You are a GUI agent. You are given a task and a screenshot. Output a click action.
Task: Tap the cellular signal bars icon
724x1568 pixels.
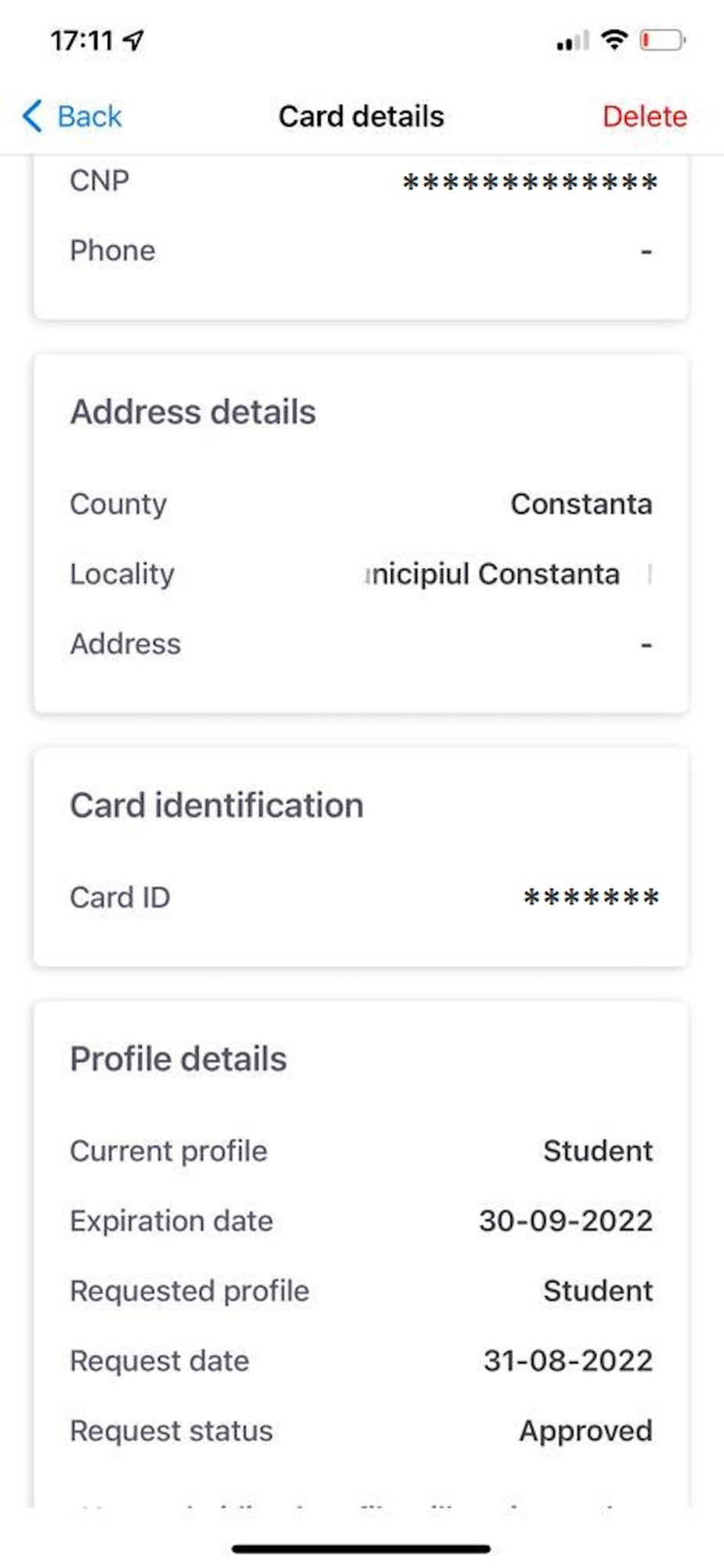pyautogui.click(x=573, y=41)
